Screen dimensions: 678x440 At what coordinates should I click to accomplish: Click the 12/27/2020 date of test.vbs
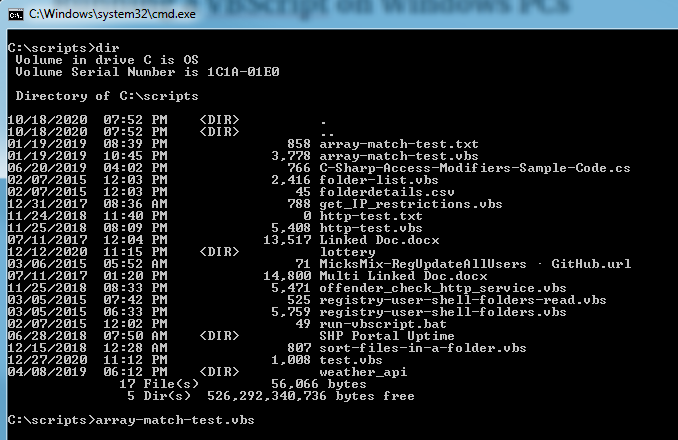[x=48, y=360]
